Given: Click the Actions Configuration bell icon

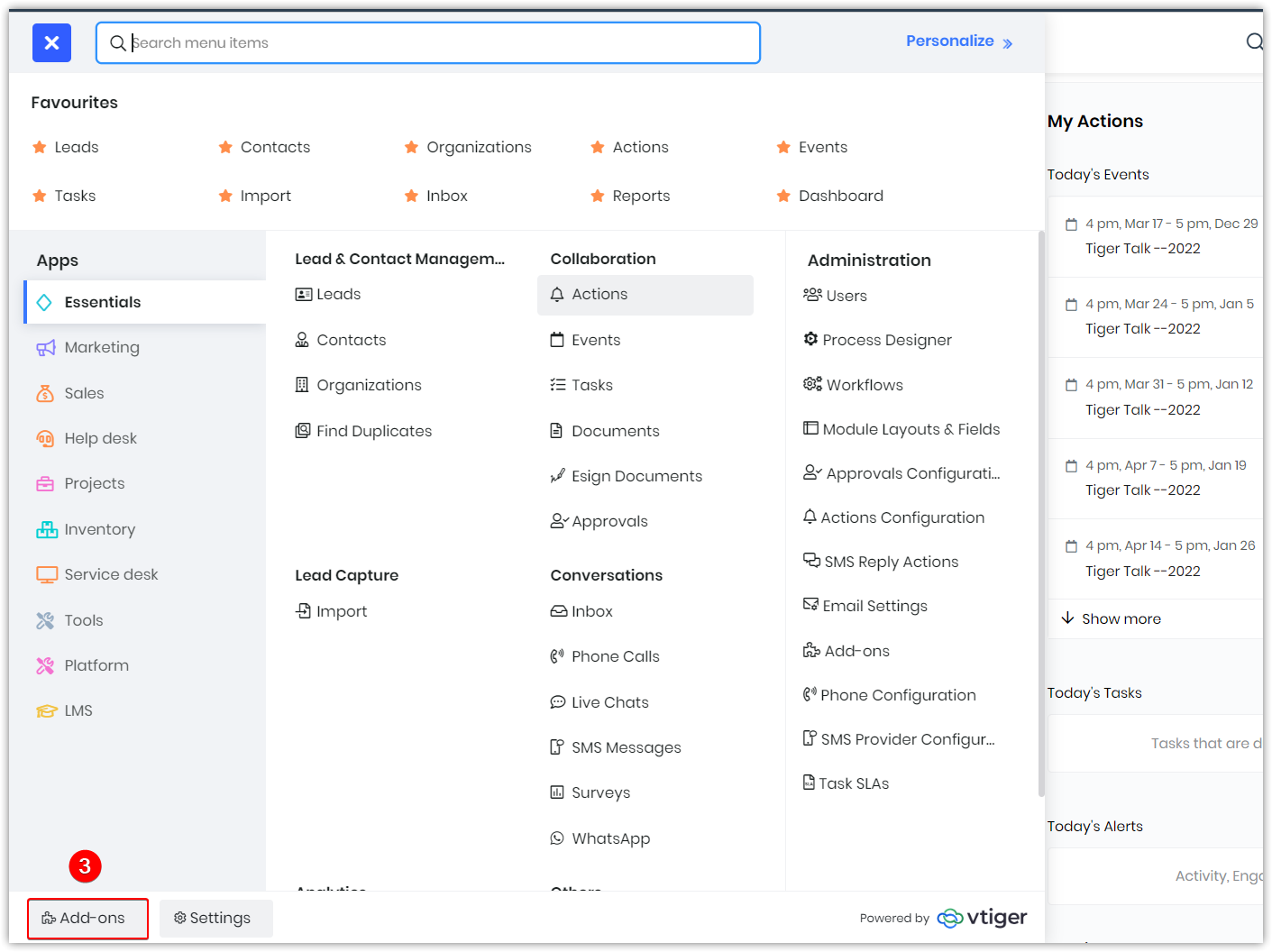Looking at the screenshot, I should (810, 517).
